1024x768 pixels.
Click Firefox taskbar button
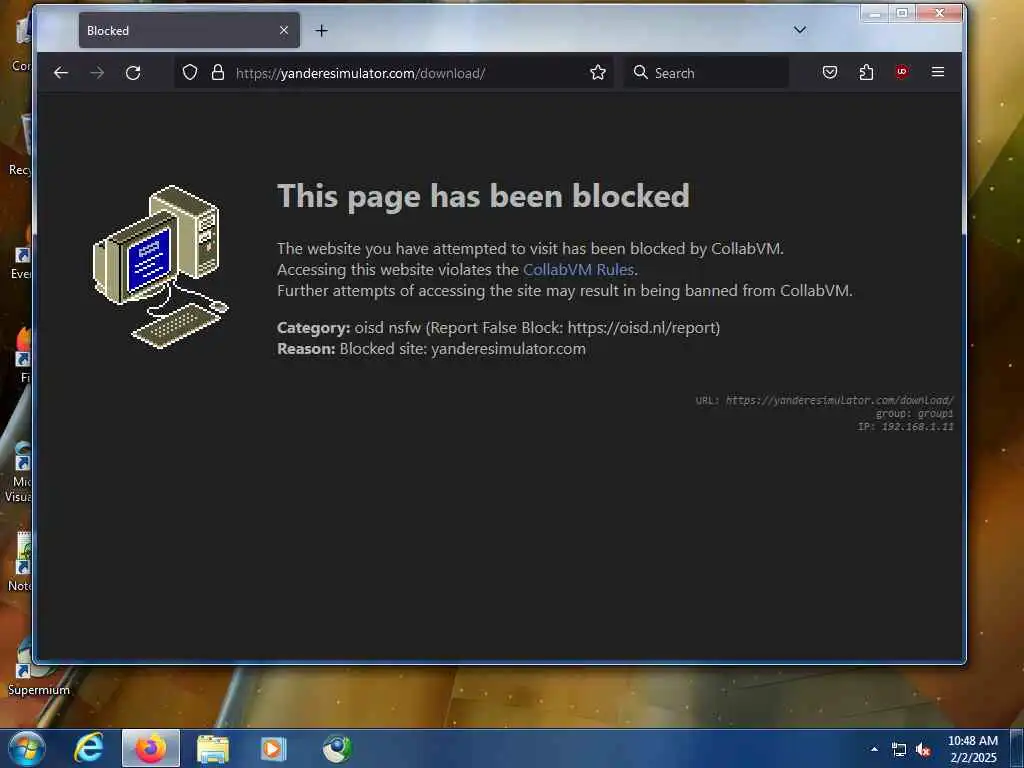tap(151, 748)
